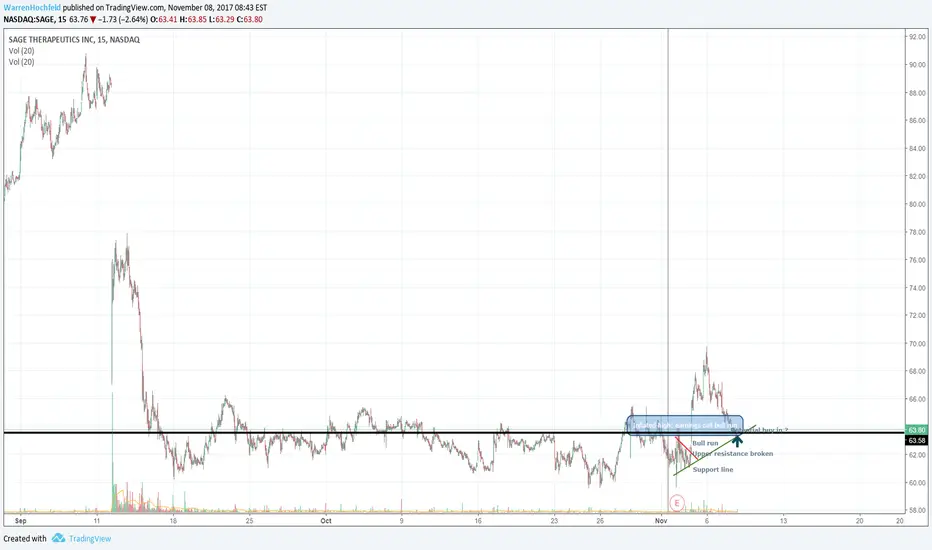Click the 66.00 price axis label
This screenshot has height=550, width=932.
coord(917,400)
